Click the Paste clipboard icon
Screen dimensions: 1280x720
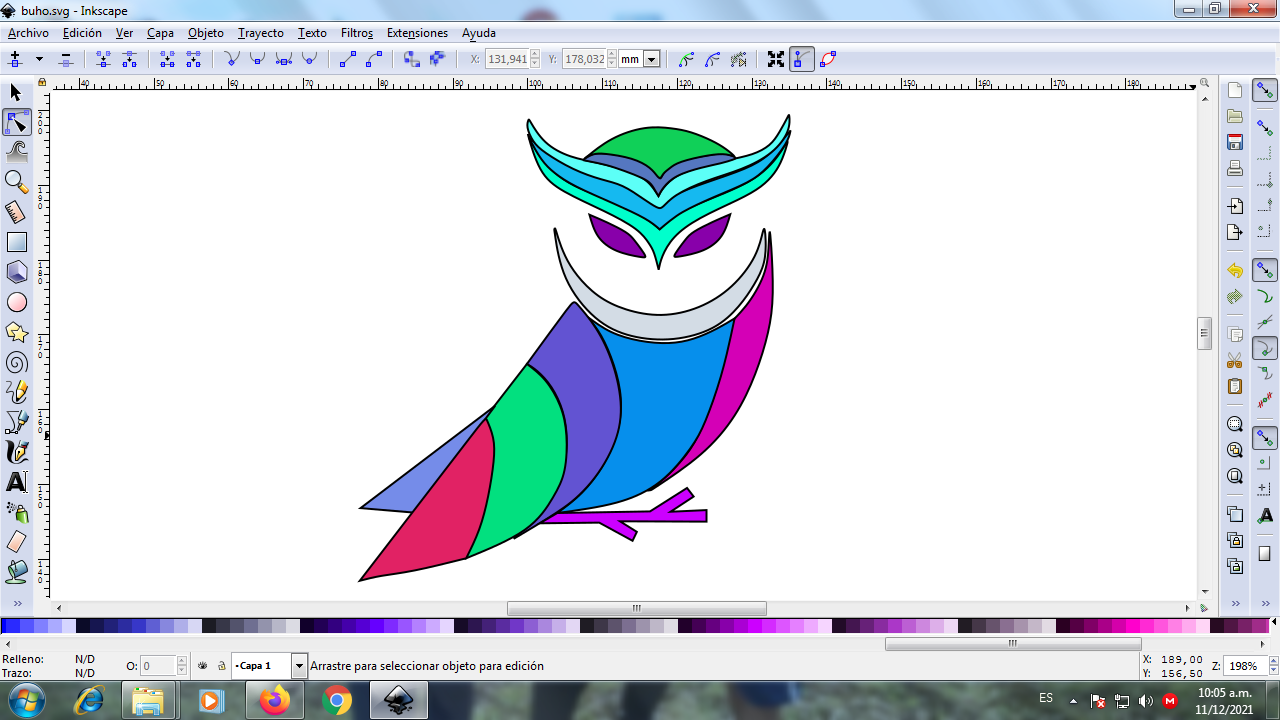1235,386
